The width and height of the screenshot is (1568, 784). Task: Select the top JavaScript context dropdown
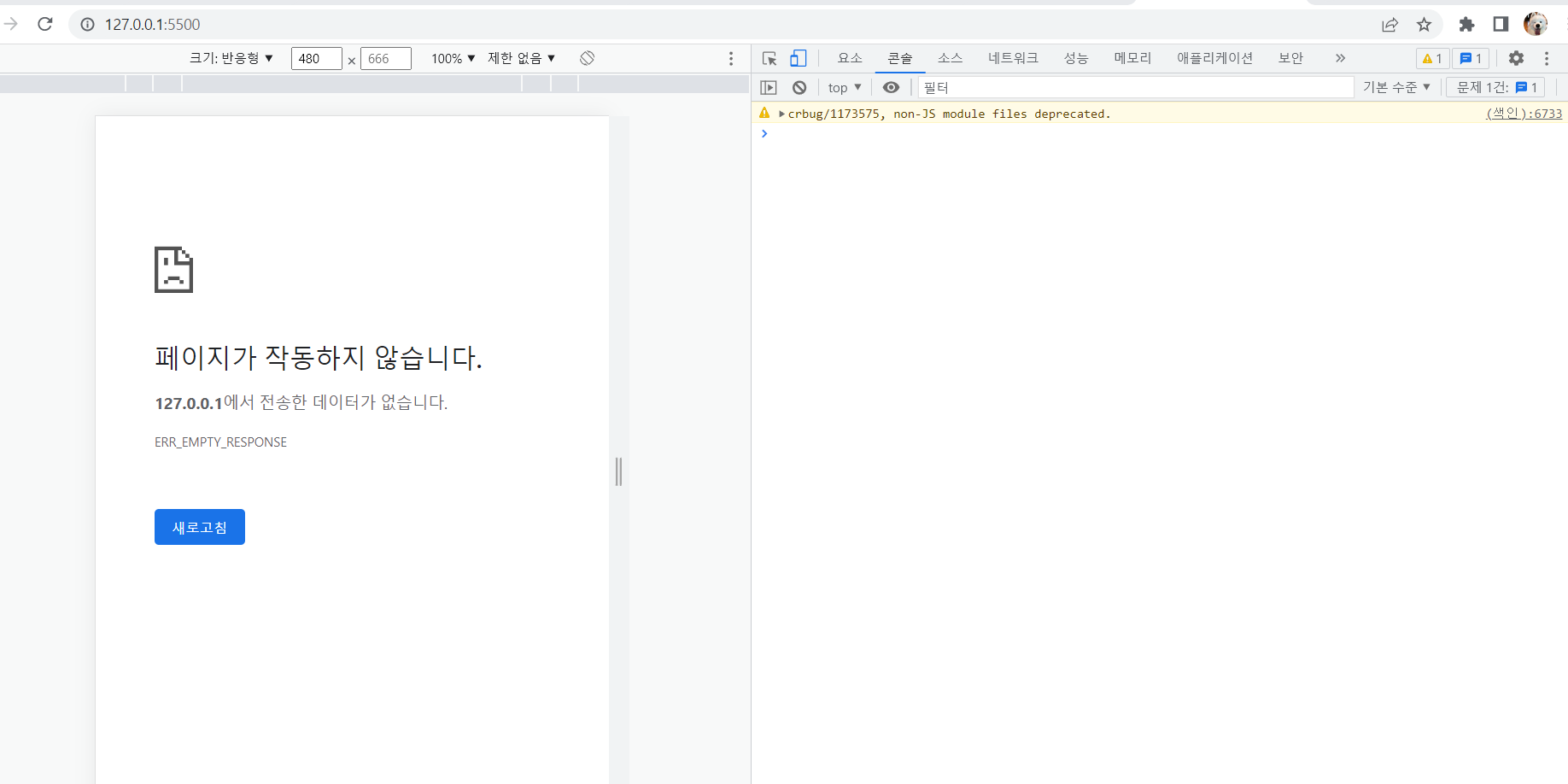(x=845, y=87)
